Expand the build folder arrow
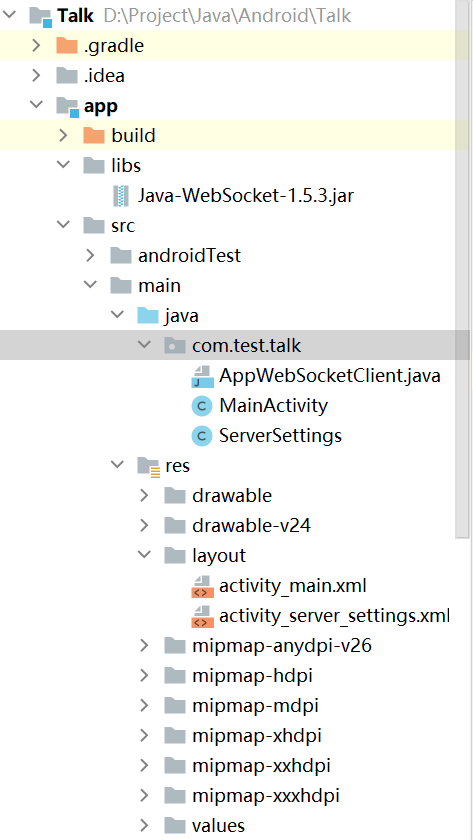This screenshot has width=473, height=840. coord(63,136)
